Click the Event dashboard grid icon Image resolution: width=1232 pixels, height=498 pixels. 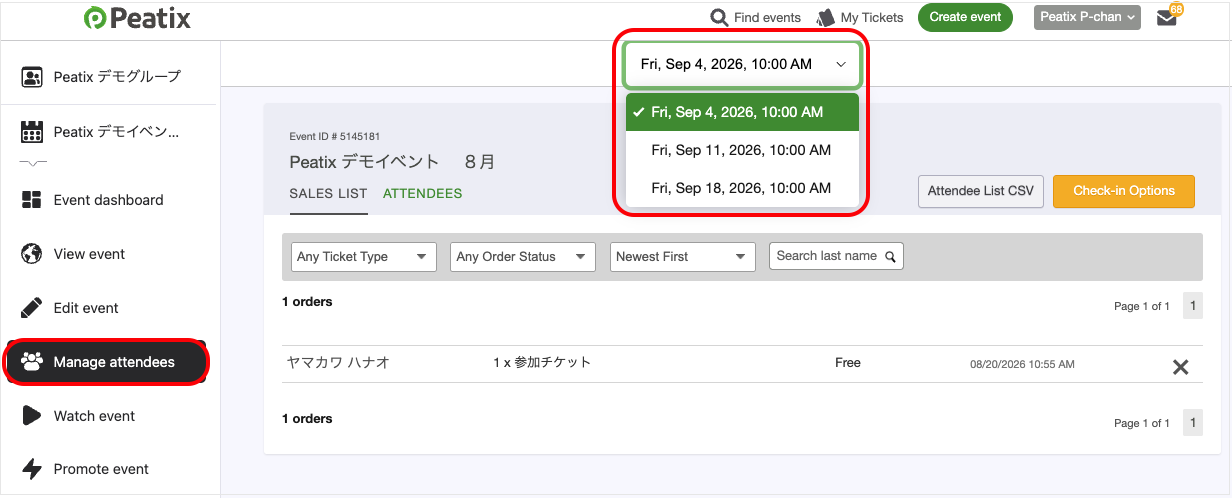tap(32, 200)
